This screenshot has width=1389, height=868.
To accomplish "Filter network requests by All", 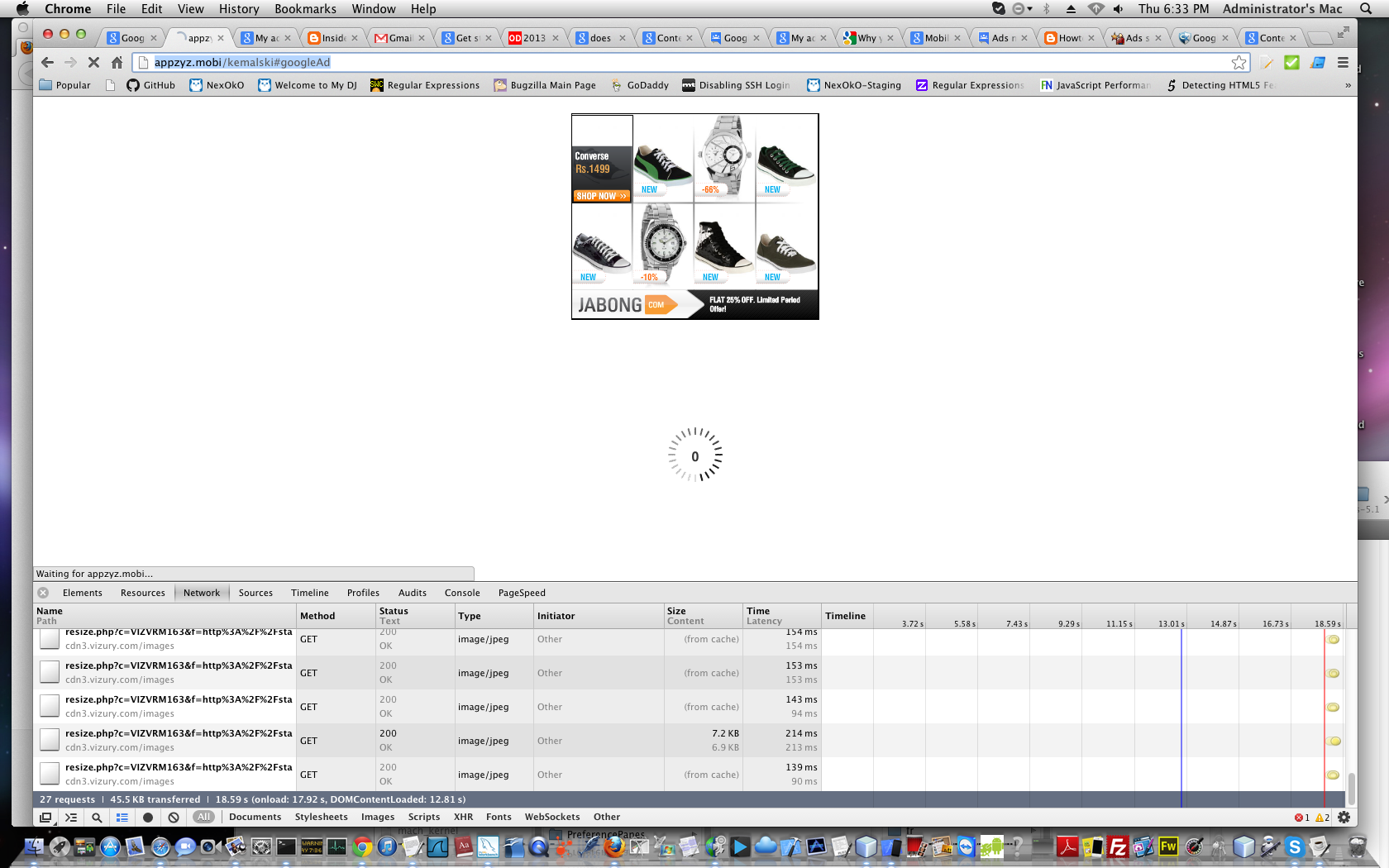I will pos(203,818).
